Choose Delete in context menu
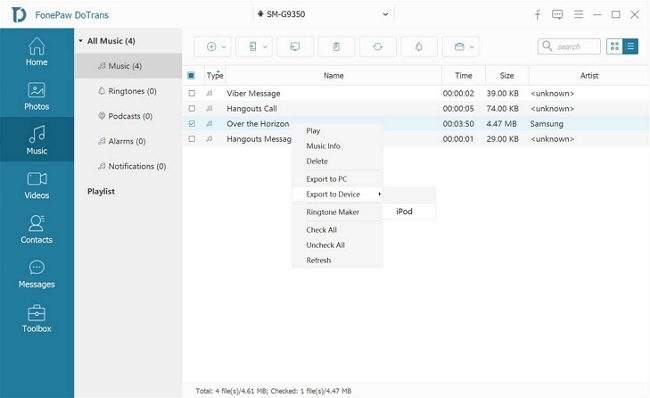The height and width of the screenshot is (398, 650). (337, 161)
